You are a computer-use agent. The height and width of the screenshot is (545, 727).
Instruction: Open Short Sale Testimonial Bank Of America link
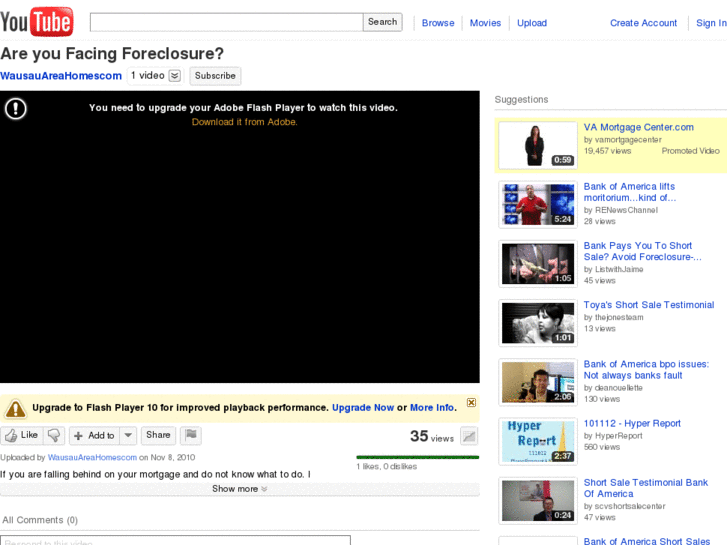click(x=646, y=488)
